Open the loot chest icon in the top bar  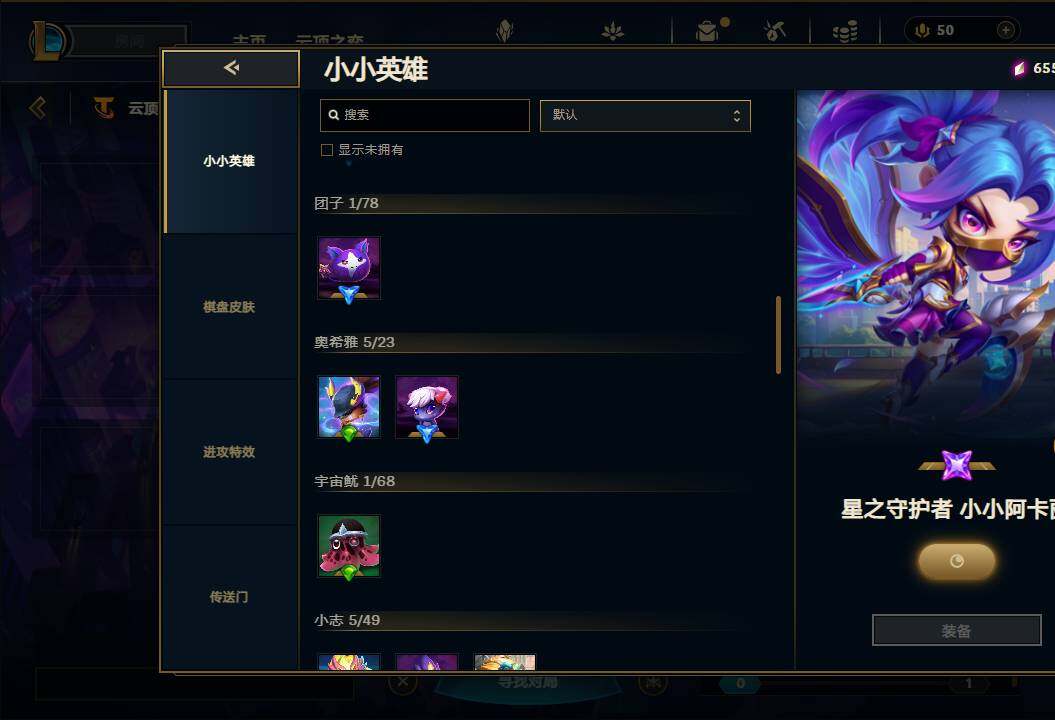click(707, 31)
